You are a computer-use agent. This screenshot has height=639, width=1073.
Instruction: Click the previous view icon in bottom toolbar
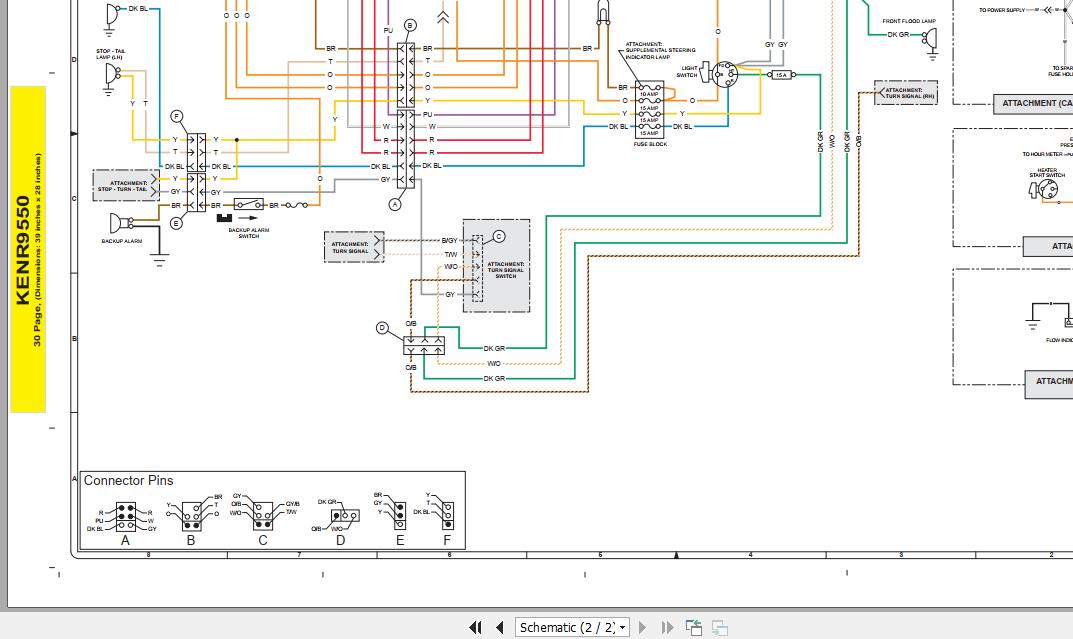click(x=694, y=627)
